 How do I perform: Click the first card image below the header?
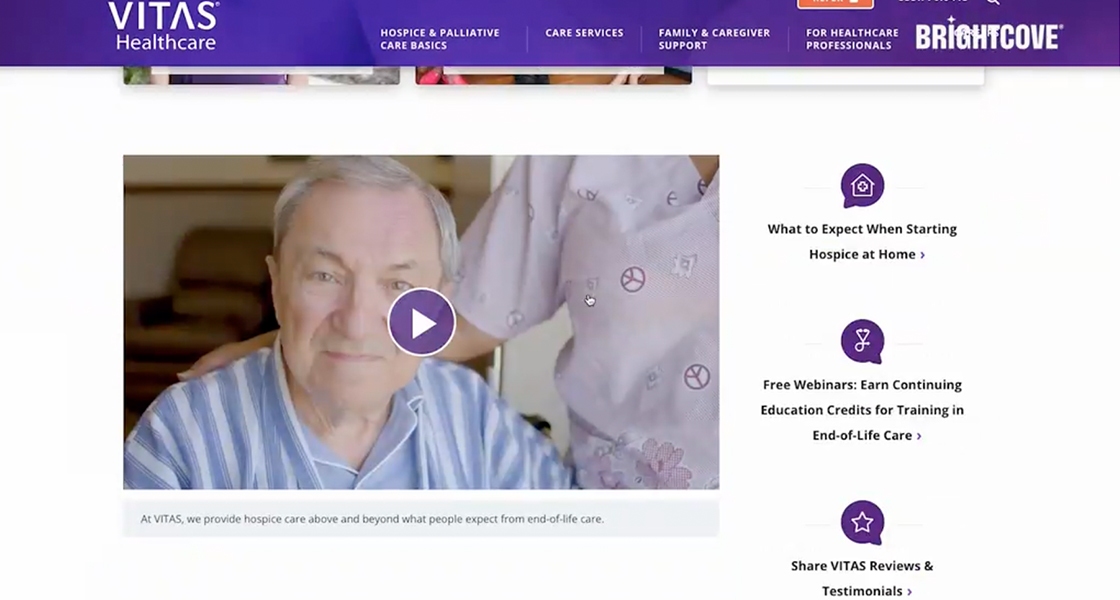pos(261,75)
